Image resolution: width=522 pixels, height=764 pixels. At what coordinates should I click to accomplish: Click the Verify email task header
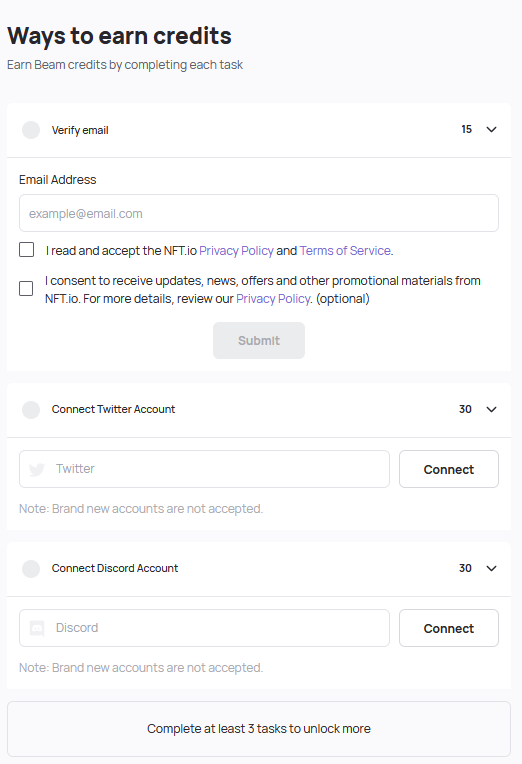click(259, 130)
